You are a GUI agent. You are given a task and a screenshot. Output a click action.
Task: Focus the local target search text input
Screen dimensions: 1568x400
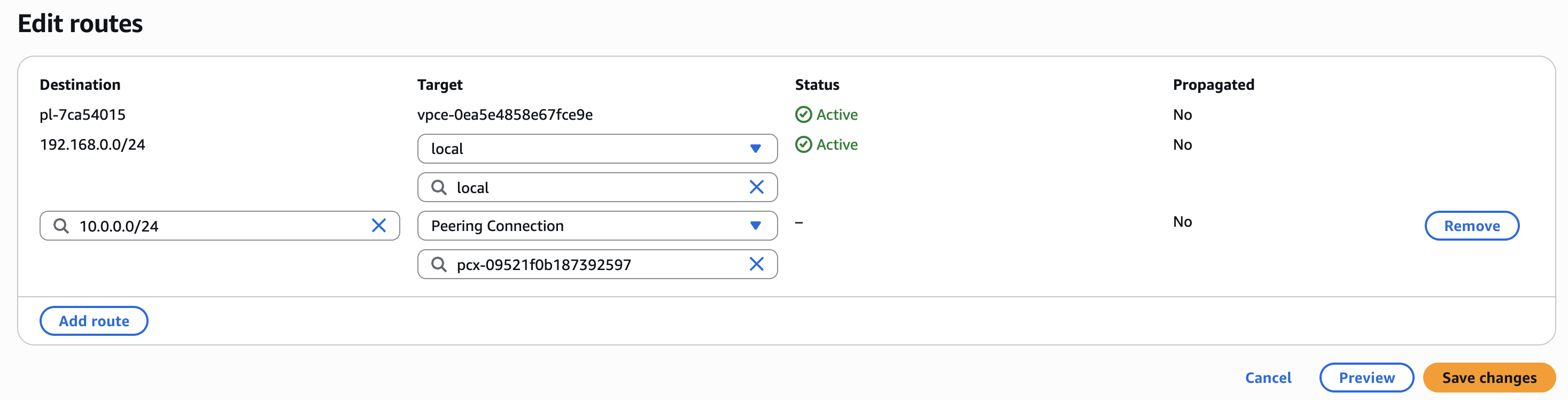pos(596,188)
